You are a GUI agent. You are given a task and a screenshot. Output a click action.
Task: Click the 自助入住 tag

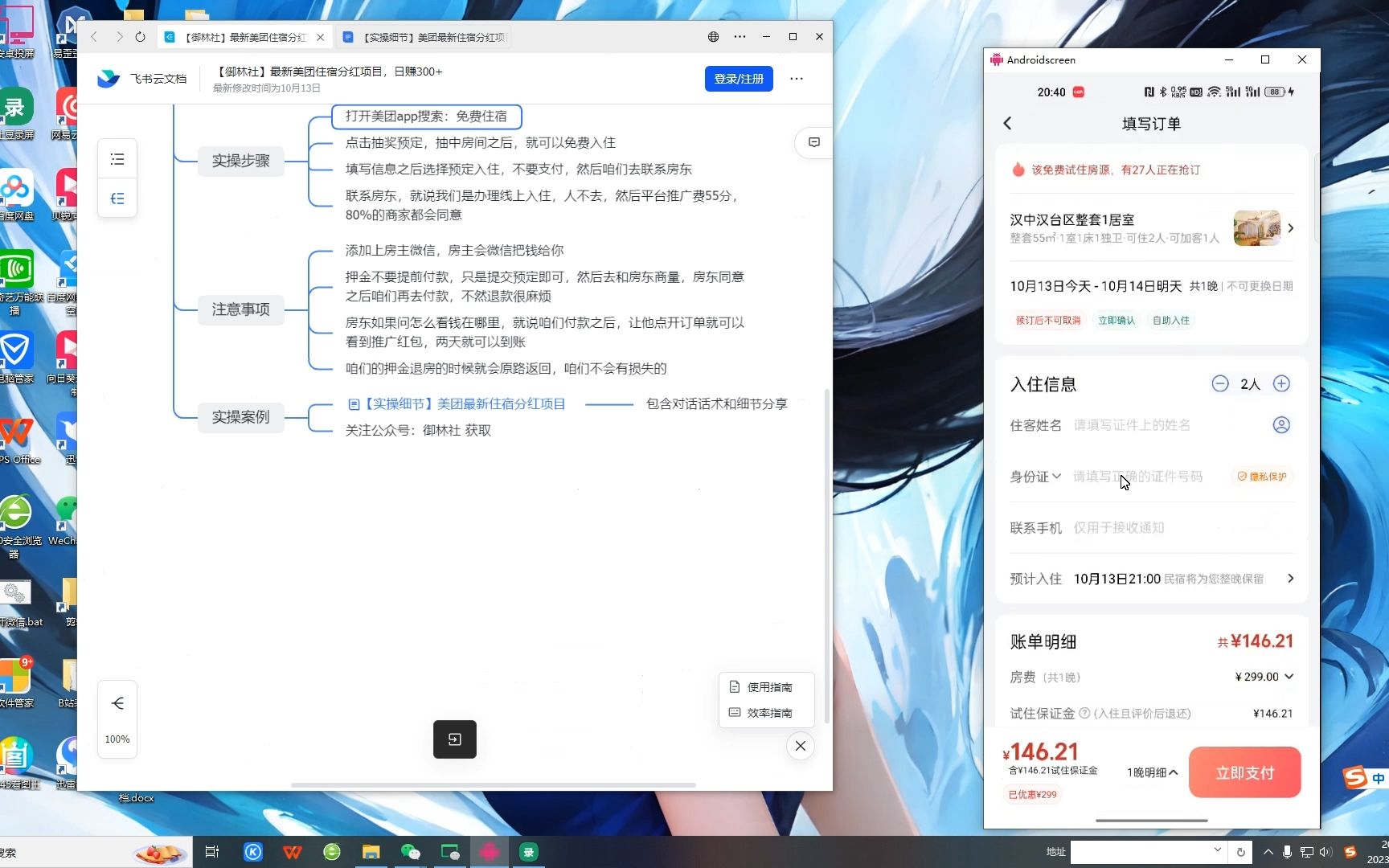(x=1170, y=321)
